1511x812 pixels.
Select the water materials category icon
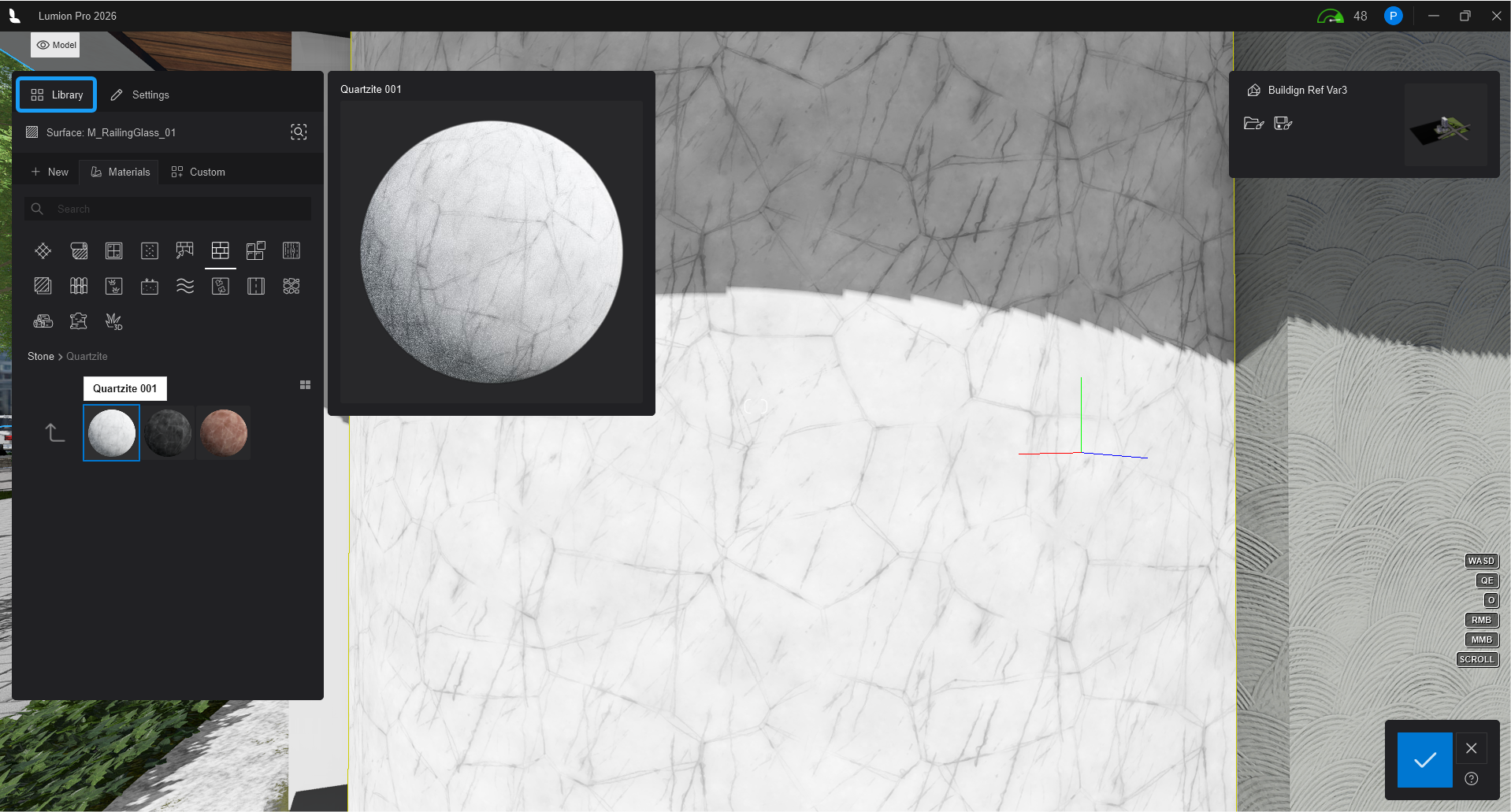click(x=185, y=286)
